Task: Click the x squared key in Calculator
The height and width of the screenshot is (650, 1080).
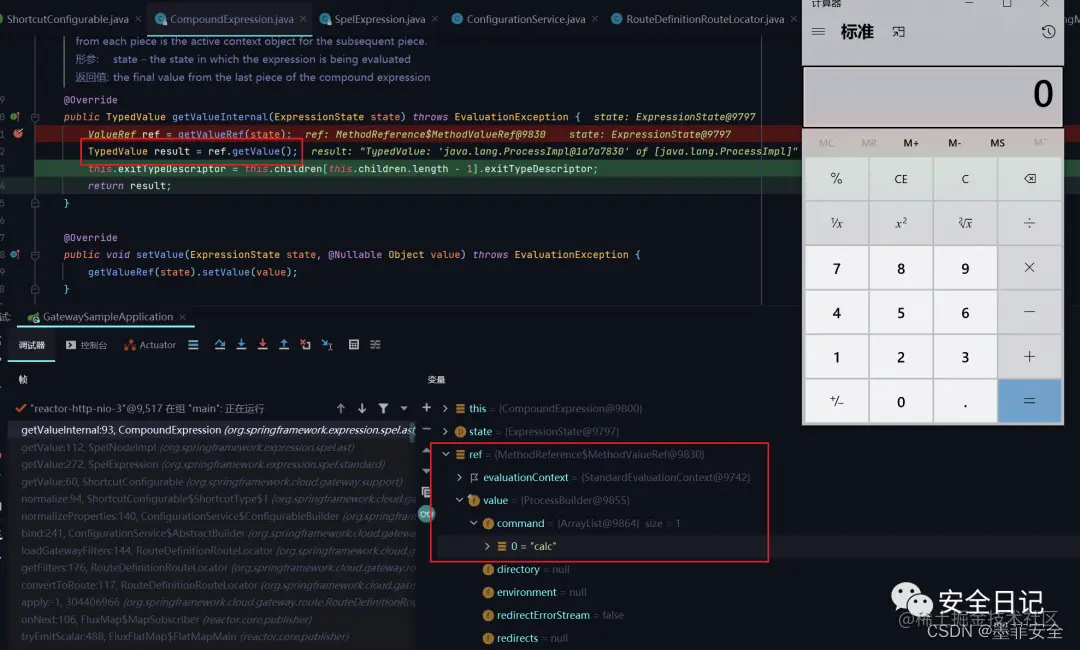Action: pos(901,222)
